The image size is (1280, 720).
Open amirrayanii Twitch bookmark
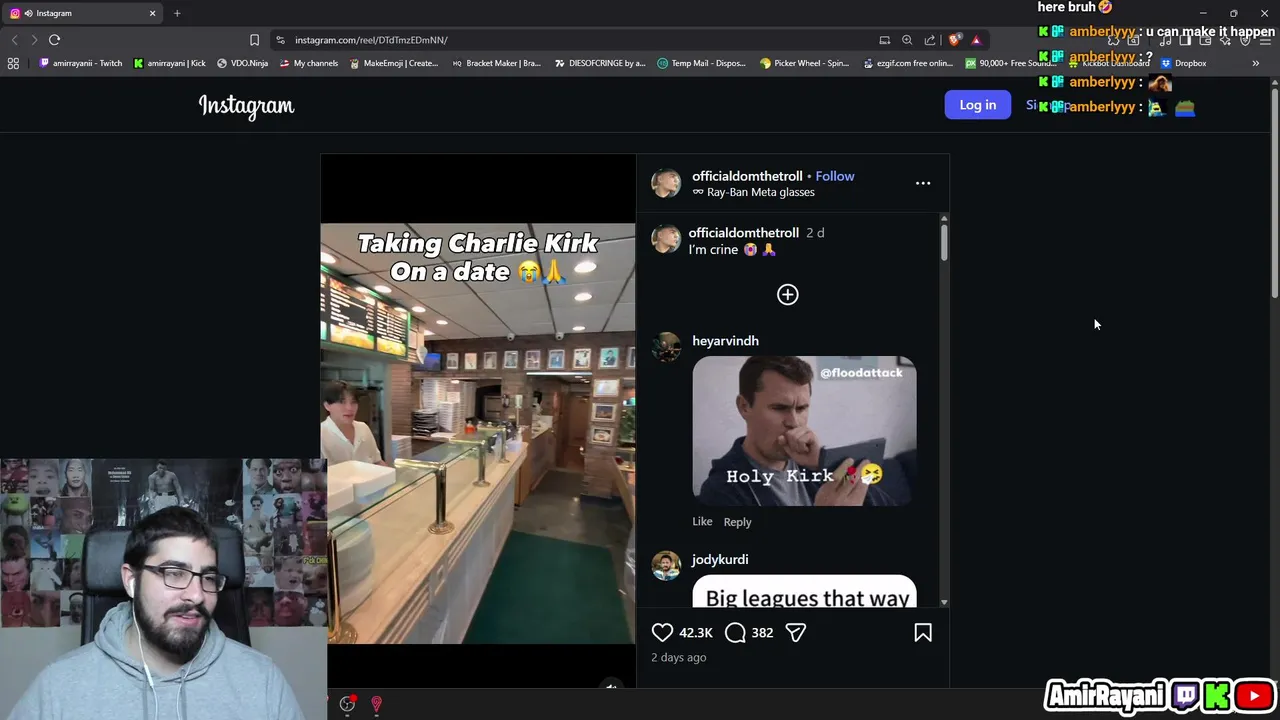pos(80,63)
